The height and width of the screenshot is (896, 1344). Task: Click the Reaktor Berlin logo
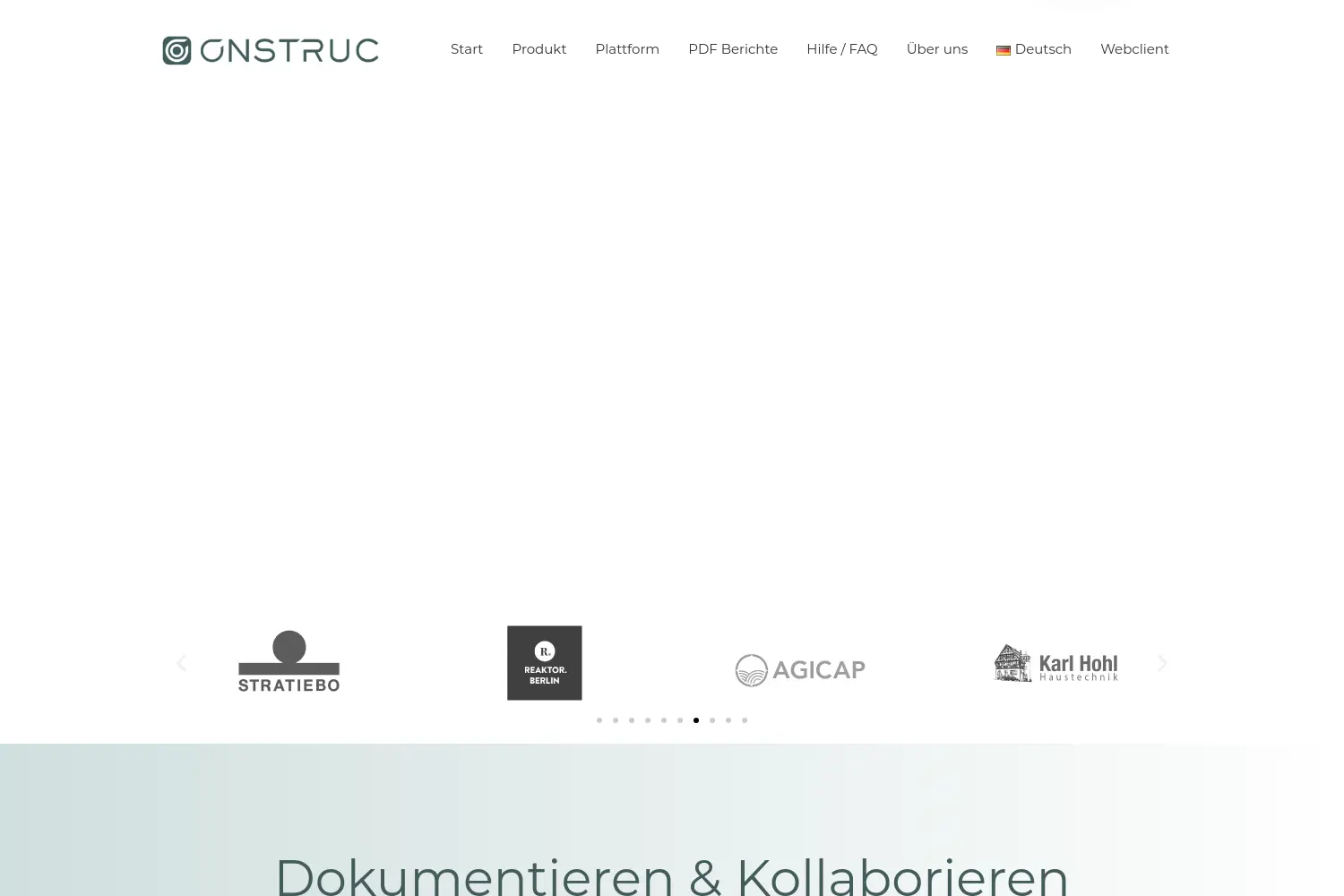[x=545, y=663]
